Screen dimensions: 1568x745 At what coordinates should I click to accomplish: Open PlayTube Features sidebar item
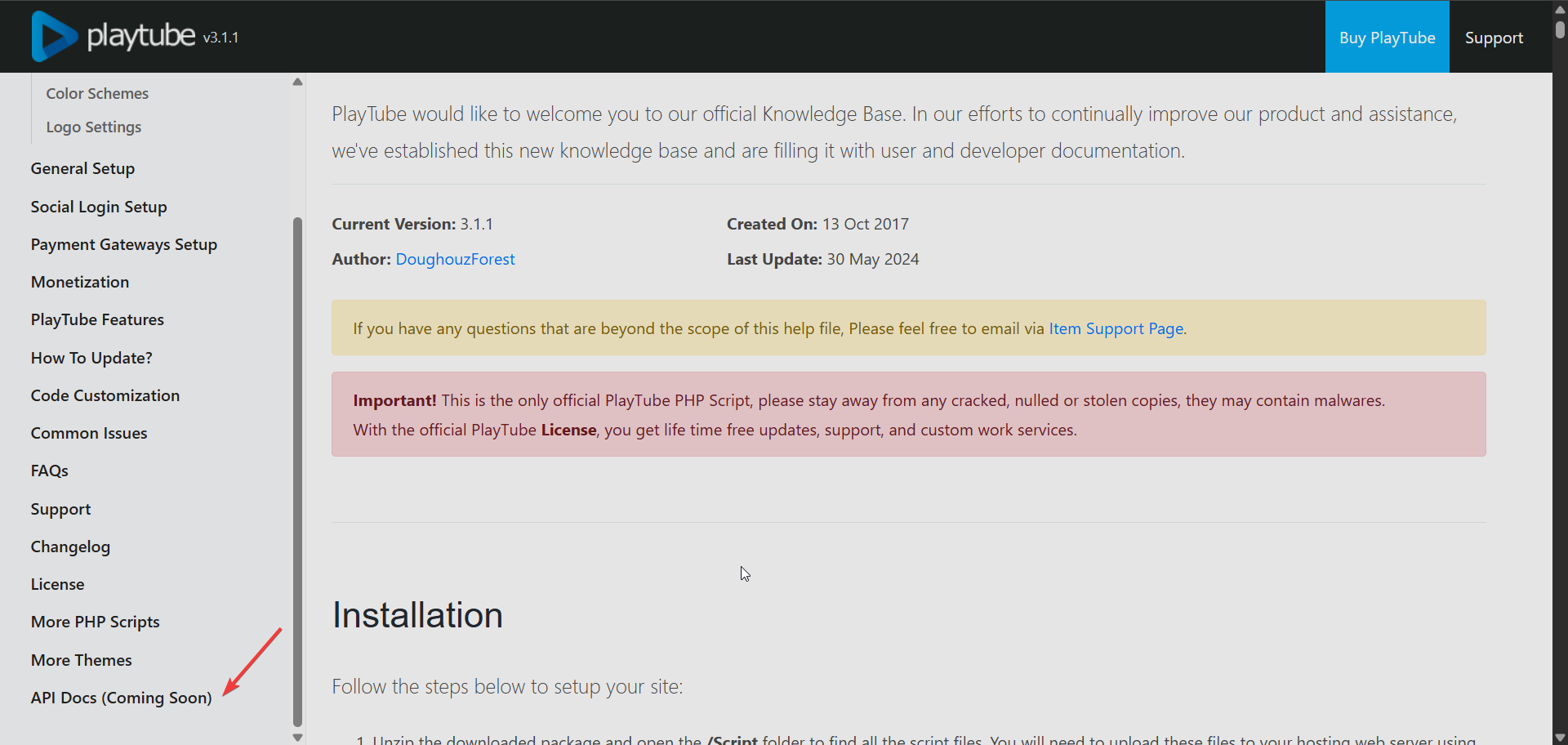pyautogui.click(x=97, y=319)
